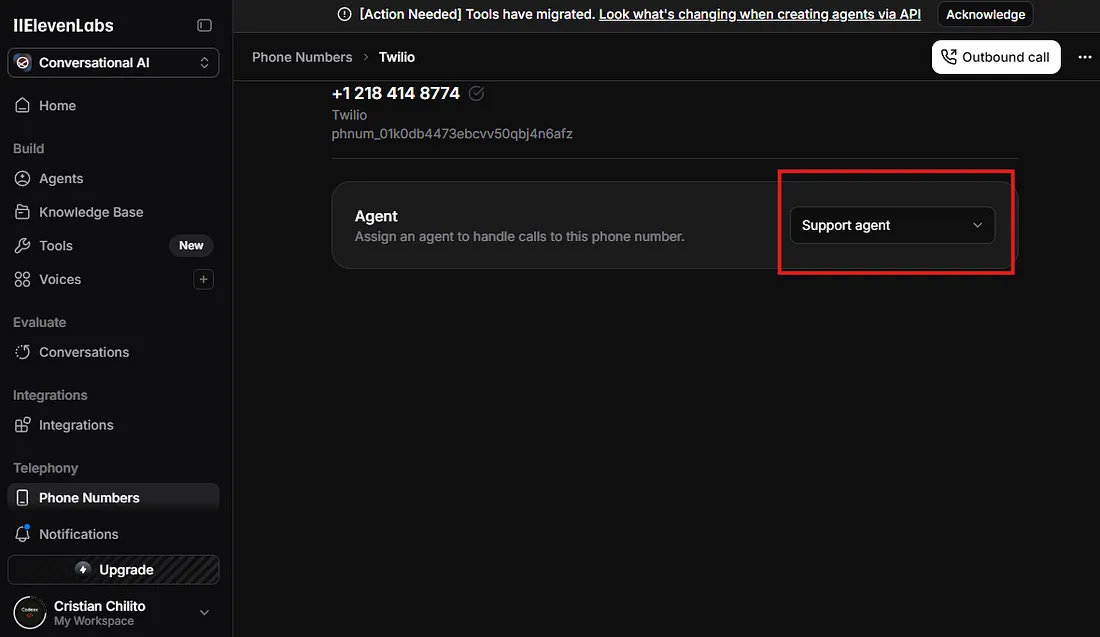
Task: Click the Home house icon
Action: (x=22, y=105)
